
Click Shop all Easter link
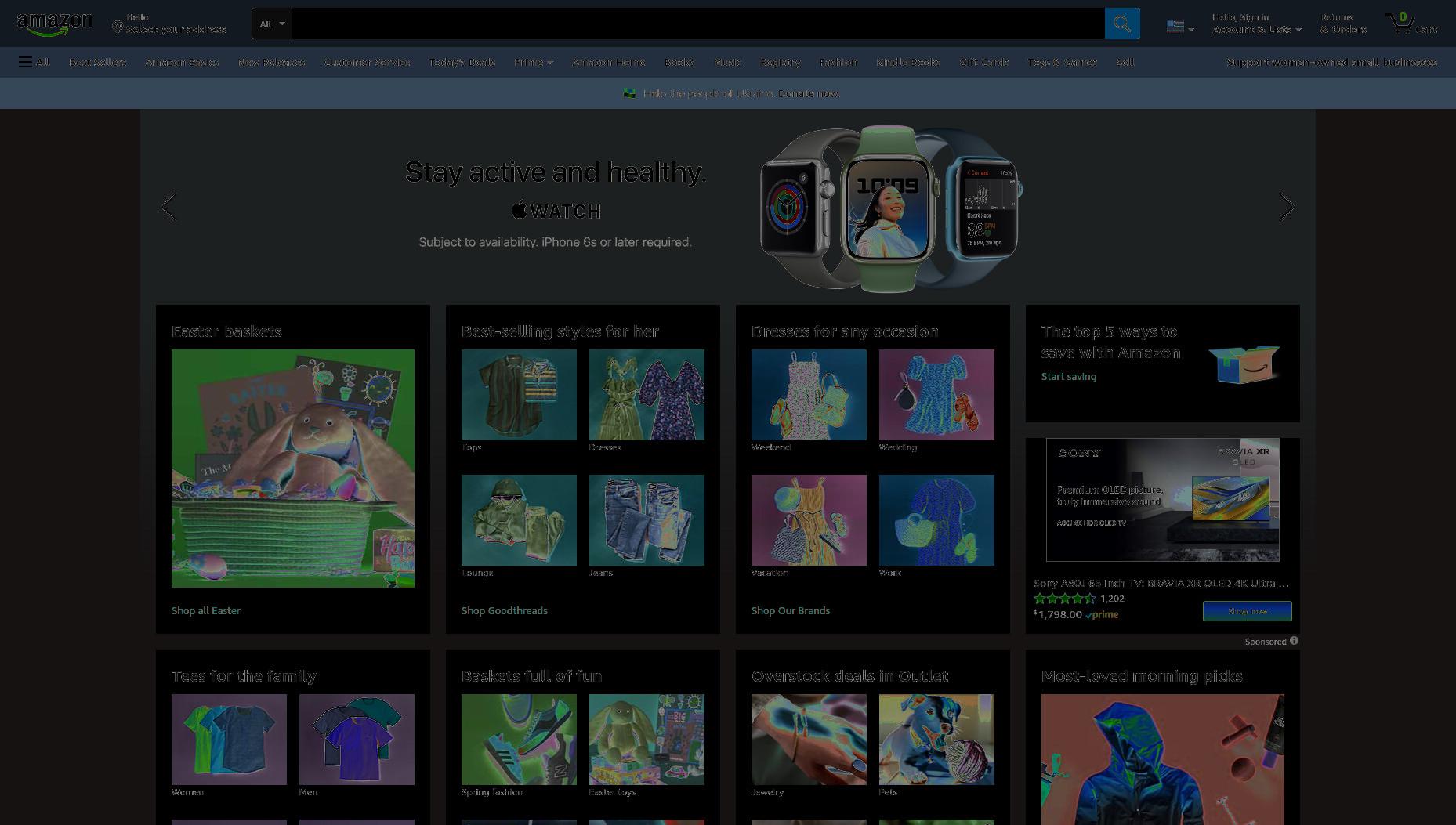[206, 610]
